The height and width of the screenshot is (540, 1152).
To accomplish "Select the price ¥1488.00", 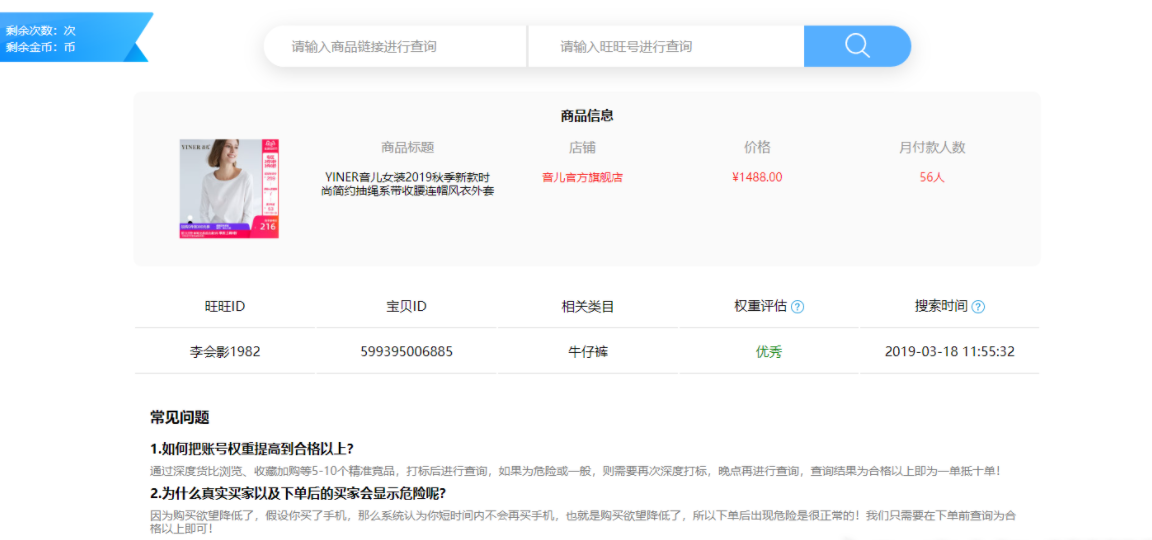I will [x=757, y=177].
